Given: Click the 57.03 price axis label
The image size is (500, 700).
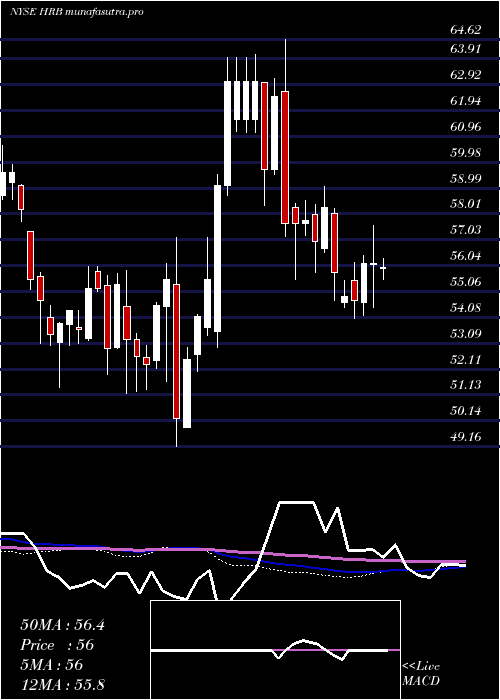Looking at the screenshot, I should click(x=466, y=230).
